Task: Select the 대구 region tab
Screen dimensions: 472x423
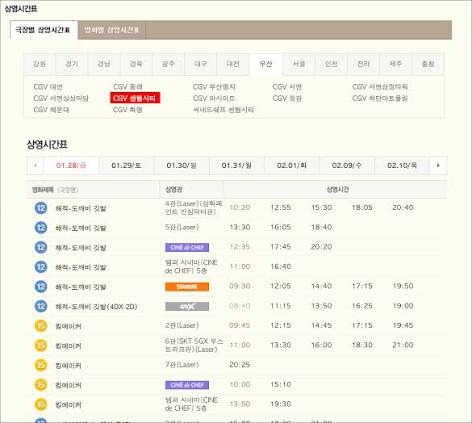Action: pyautogui.click(x=201, y=64)
